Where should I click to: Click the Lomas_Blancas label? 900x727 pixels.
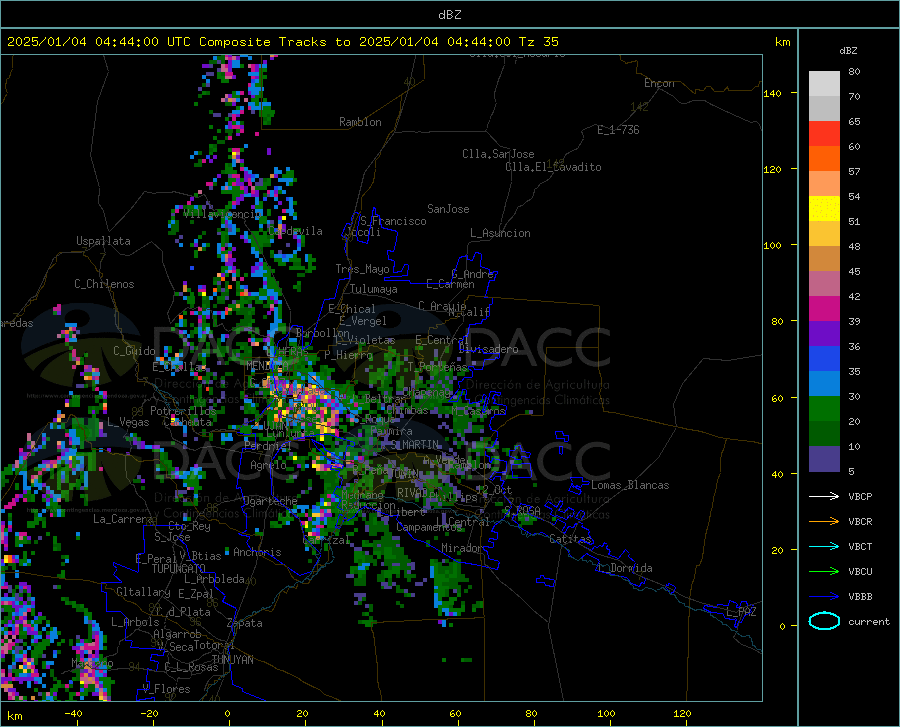(x=630, y=485)
